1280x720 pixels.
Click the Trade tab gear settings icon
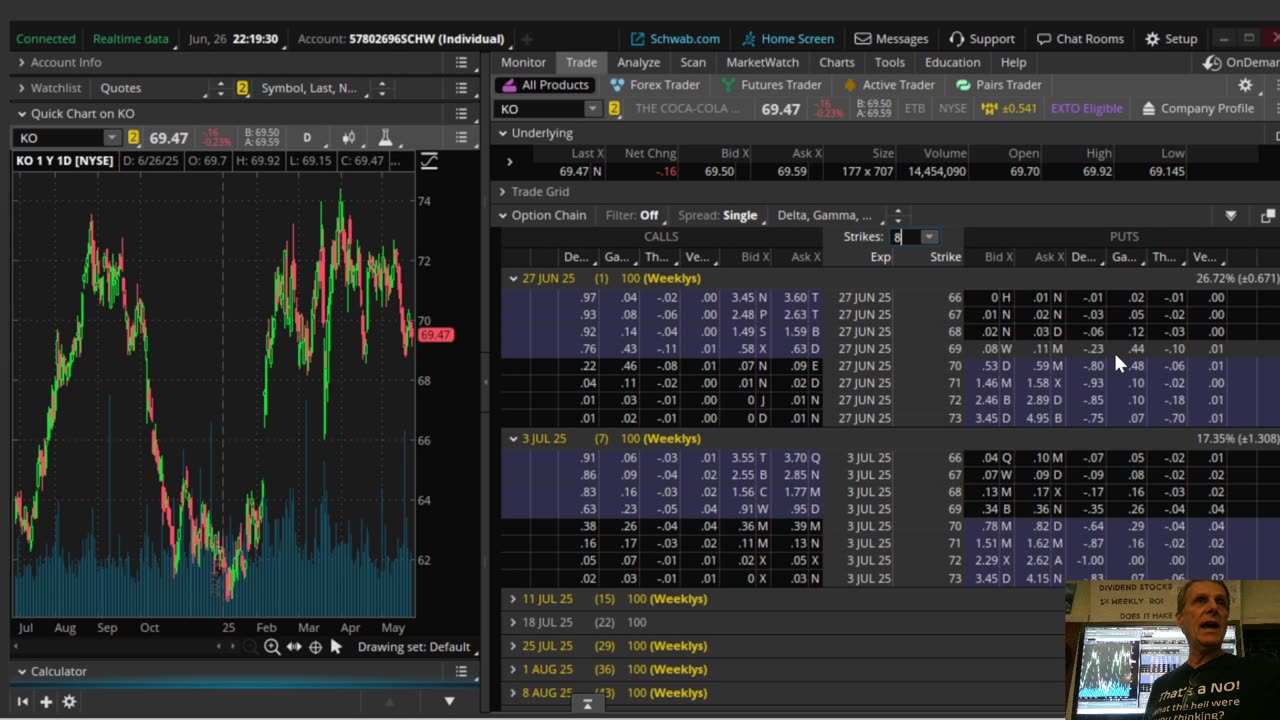(x=1245, y=85)
